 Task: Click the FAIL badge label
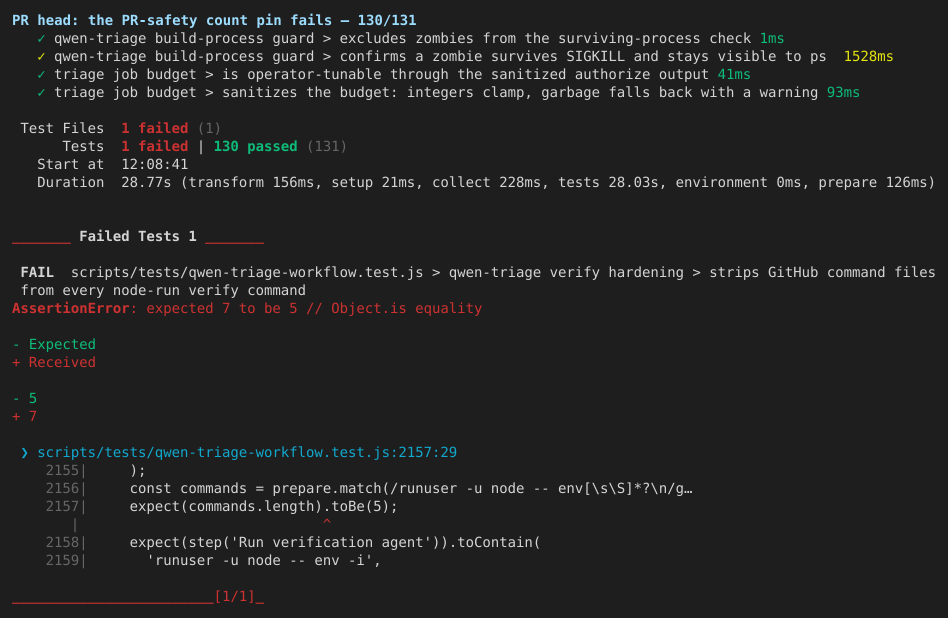[x=37, y=273]
